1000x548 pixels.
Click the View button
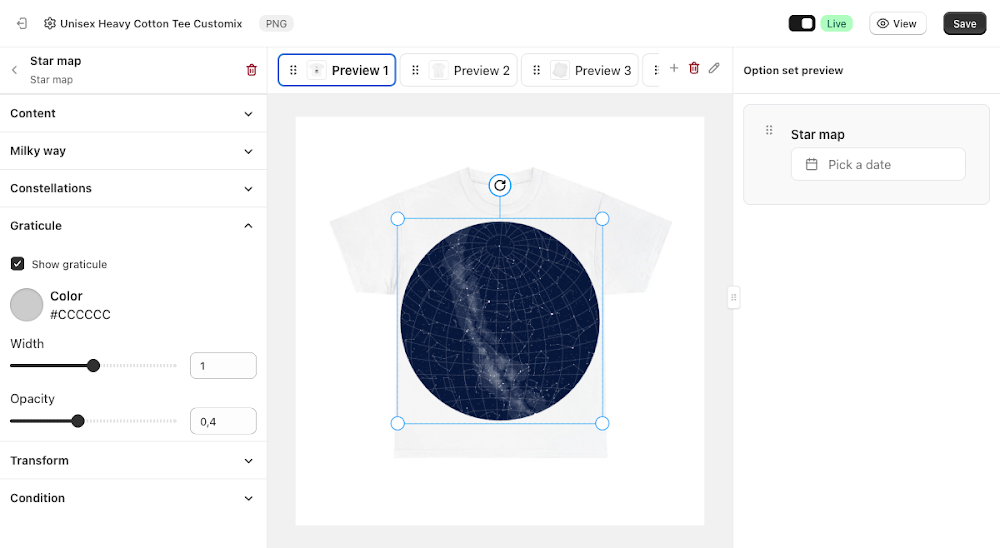[x=897, y=24]
